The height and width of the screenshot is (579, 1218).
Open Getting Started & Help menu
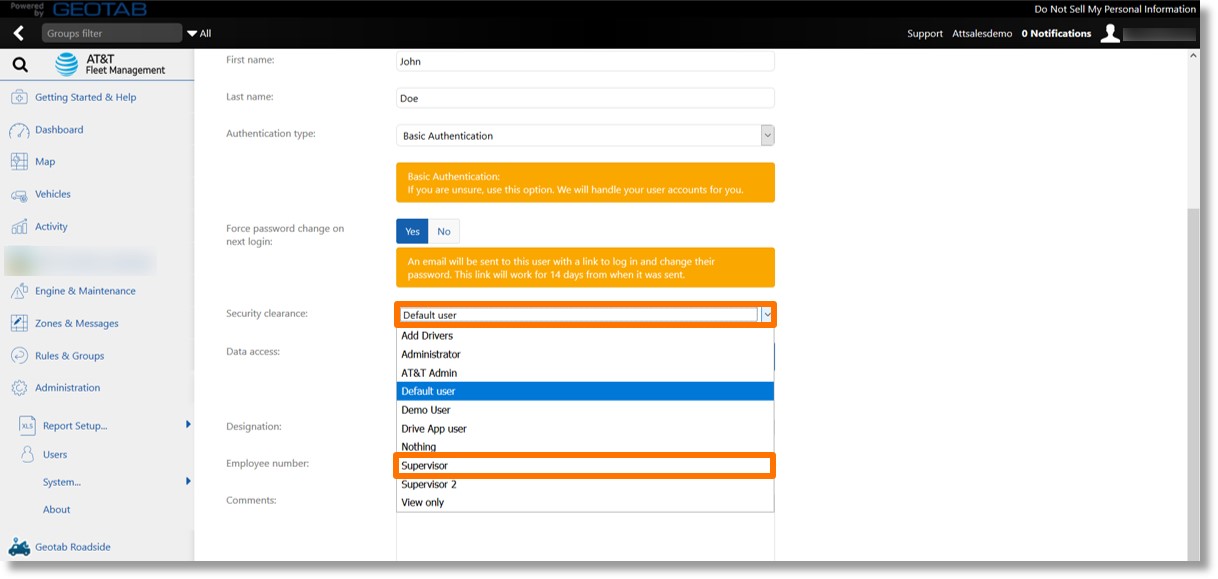point(86,98)
